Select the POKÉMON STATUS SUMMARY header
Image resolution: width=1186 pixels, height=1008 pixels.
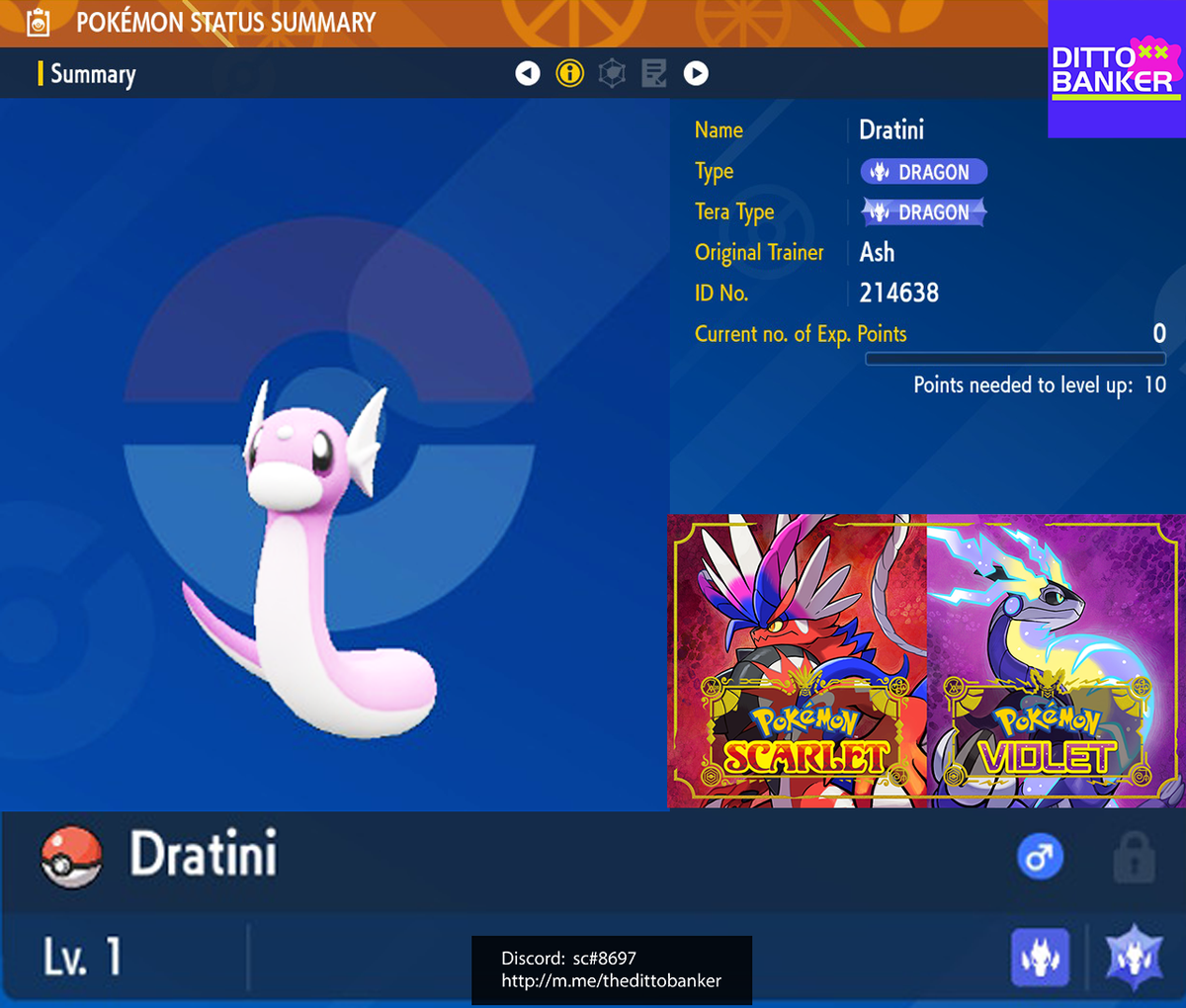coord(224,21)
